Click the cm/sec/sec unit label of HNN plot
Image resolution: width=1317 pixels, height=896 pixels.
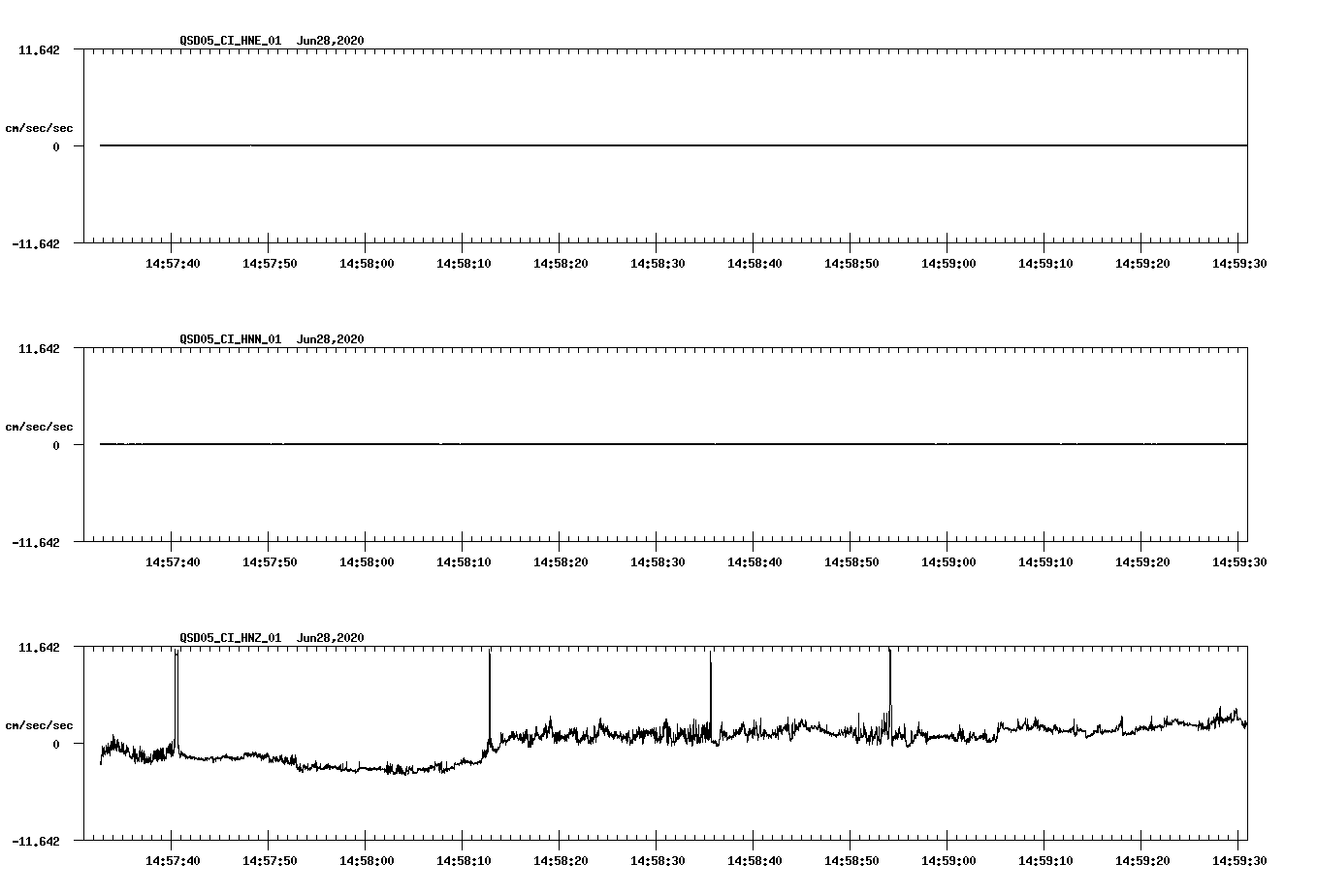tap(39, 427)
